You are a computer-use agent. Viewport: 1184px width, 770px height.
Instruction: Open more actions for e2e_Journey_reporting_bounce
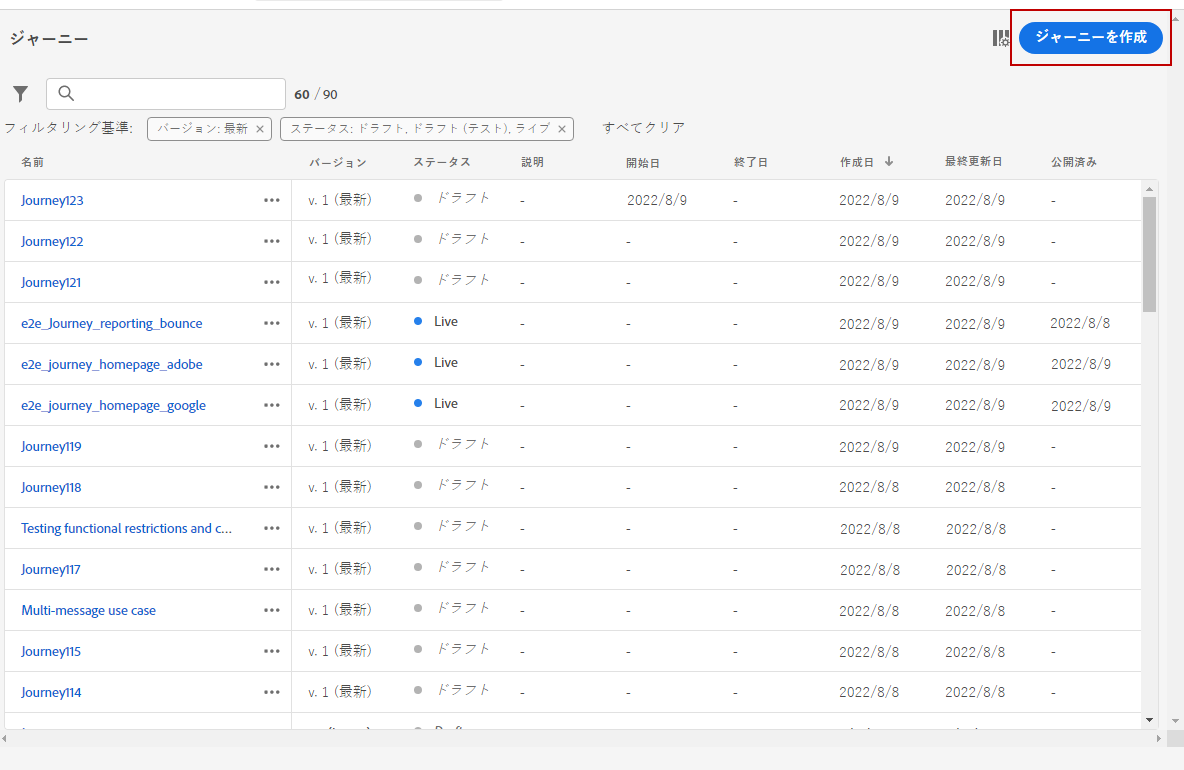pos(272,323)
